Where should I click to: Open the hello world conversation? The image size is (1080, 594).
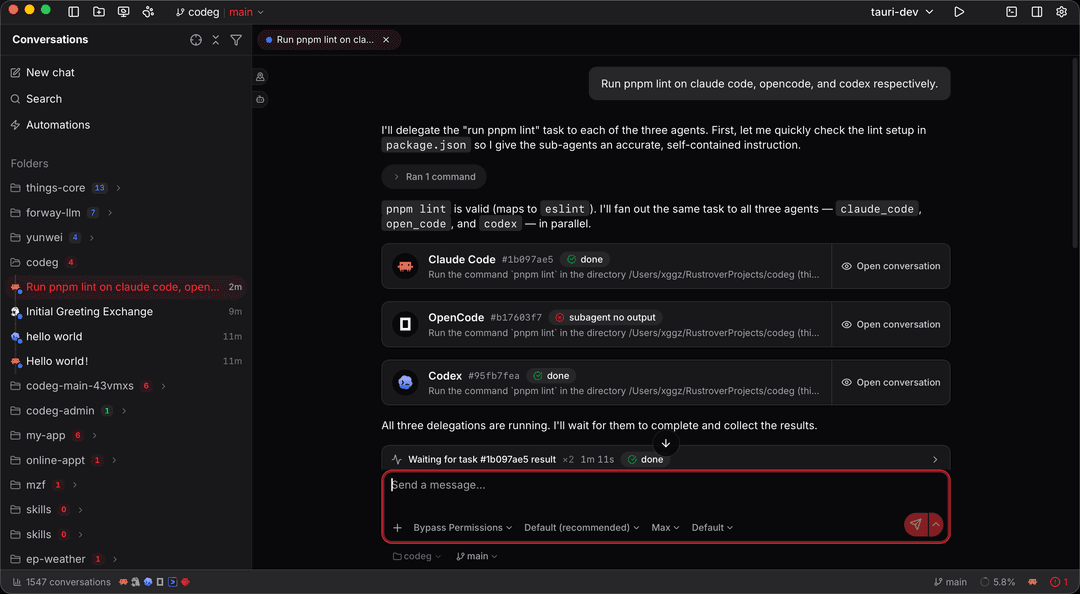point(126,336)
